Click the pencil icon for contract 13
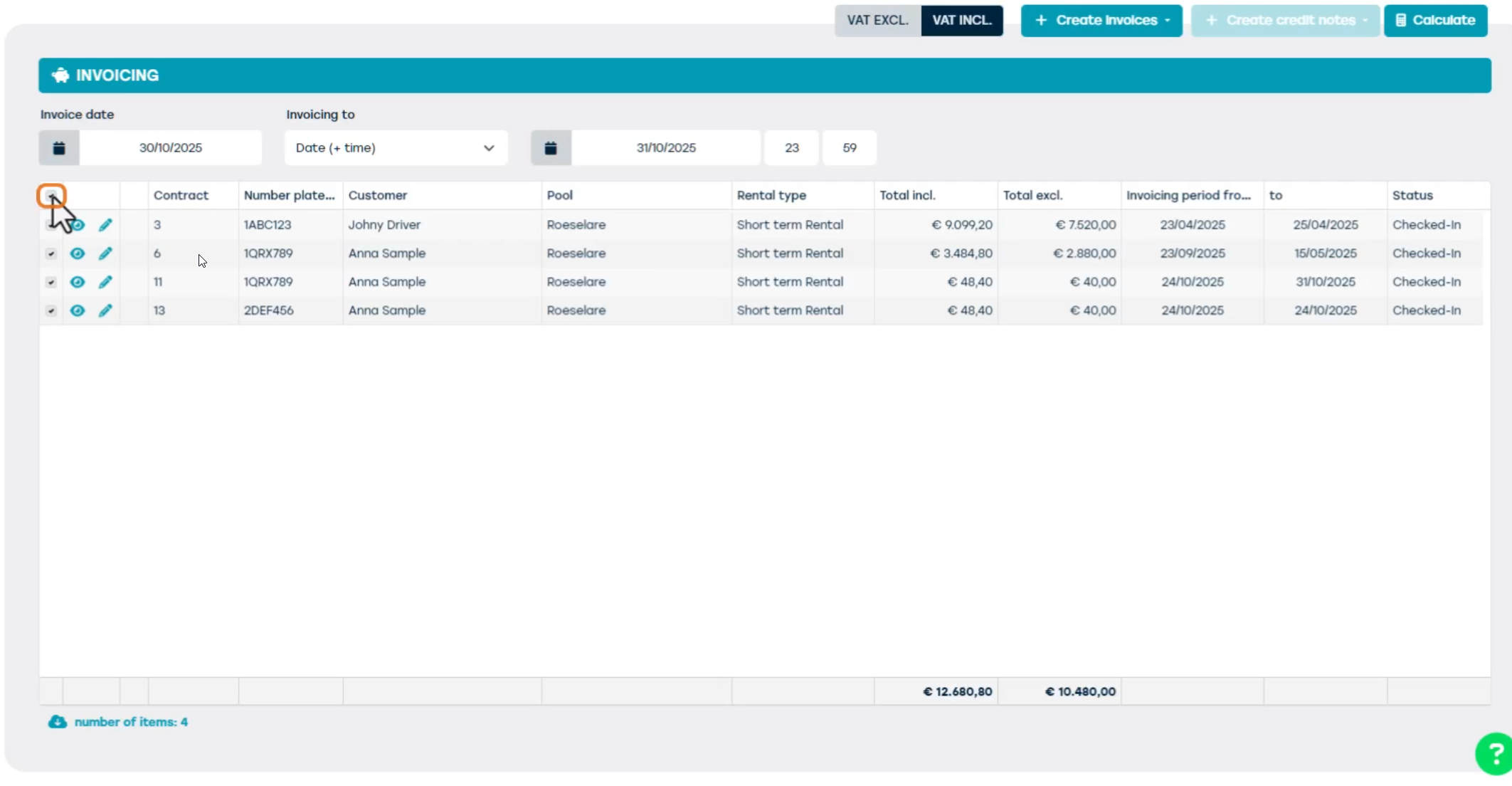Viewport: 1512px width, 786px height. 105,310
